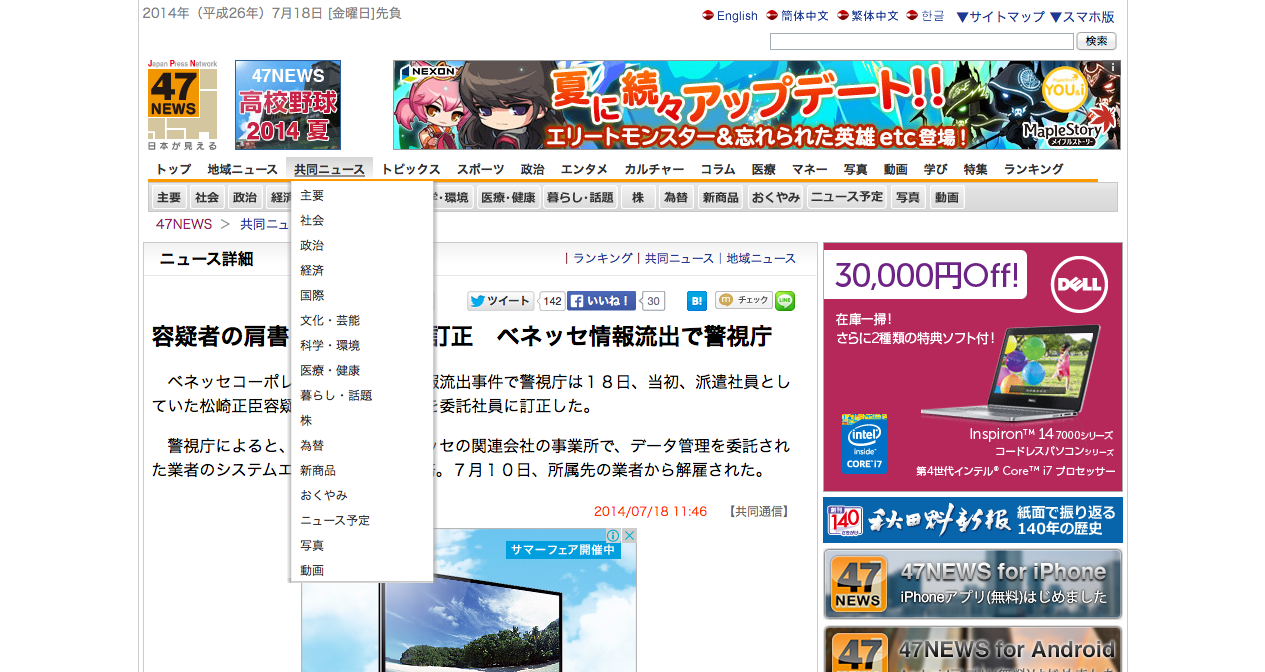Open the マネー navigation item
1265x672 pixels.
point(810,170)
